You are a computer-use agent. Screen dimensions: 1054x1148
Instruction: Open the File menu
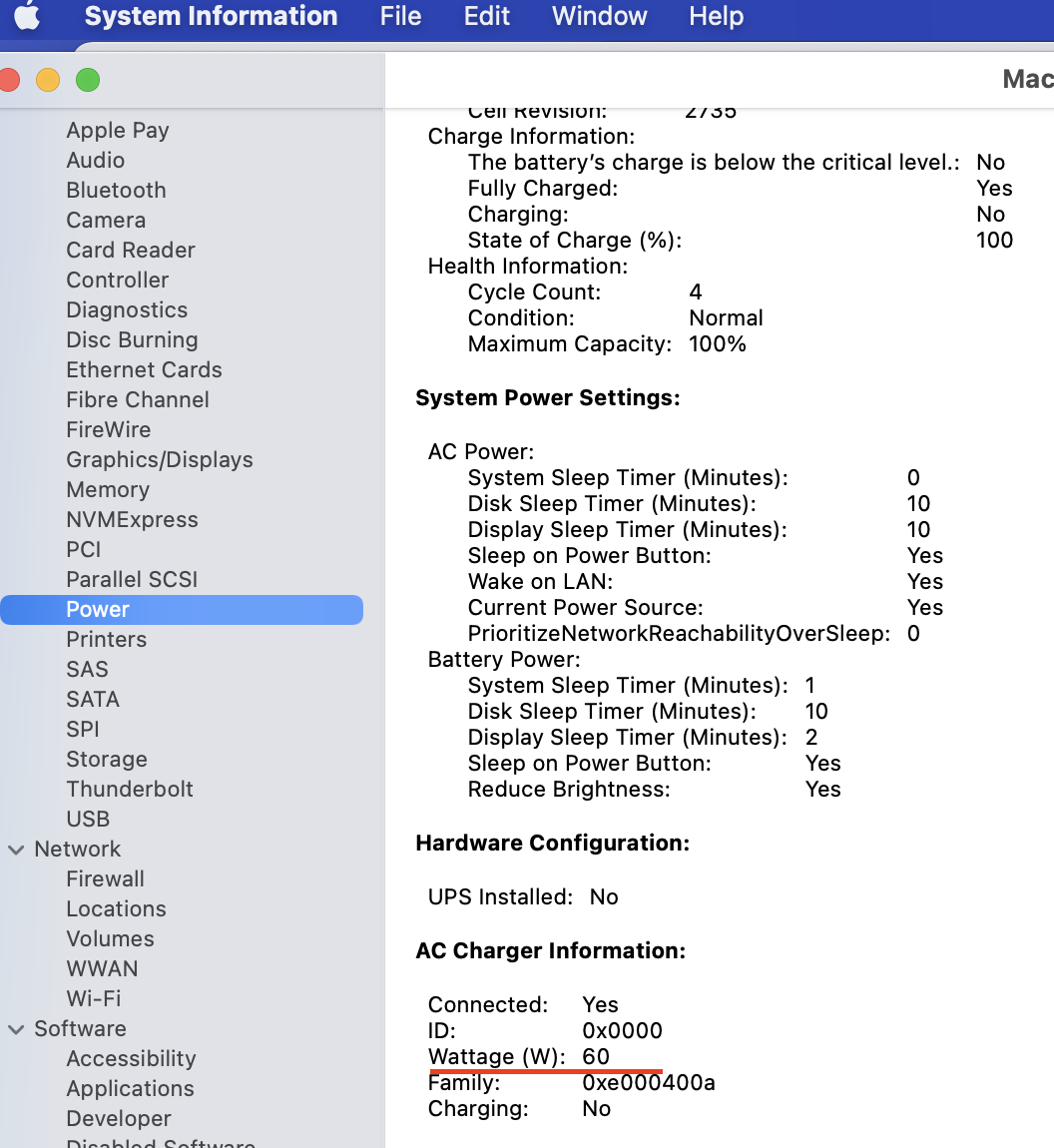coord(400,16)
